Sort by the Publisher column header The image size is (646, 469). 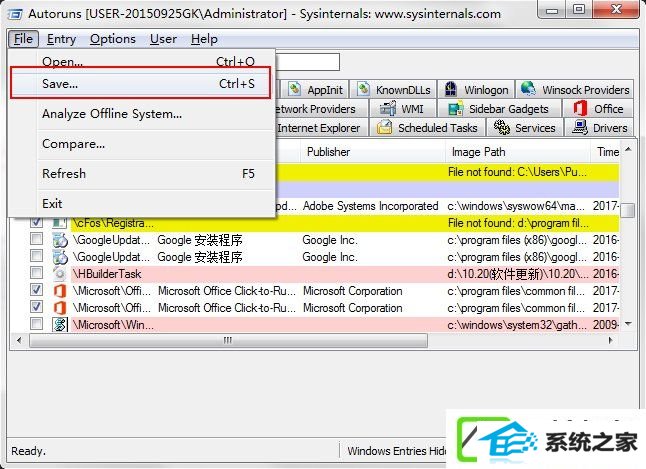tap(373, 152)
